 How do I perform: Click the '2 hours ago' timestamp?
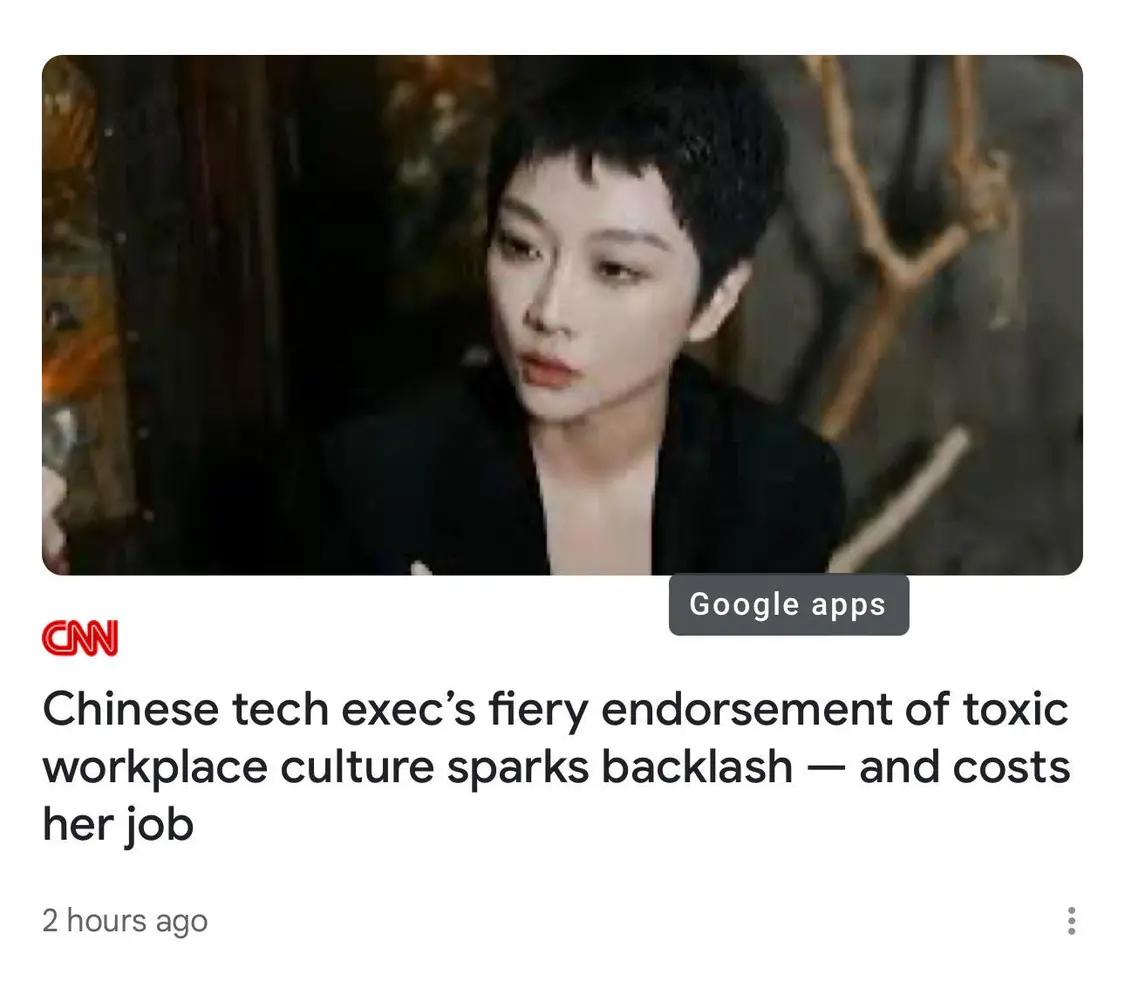pos(125,920)
